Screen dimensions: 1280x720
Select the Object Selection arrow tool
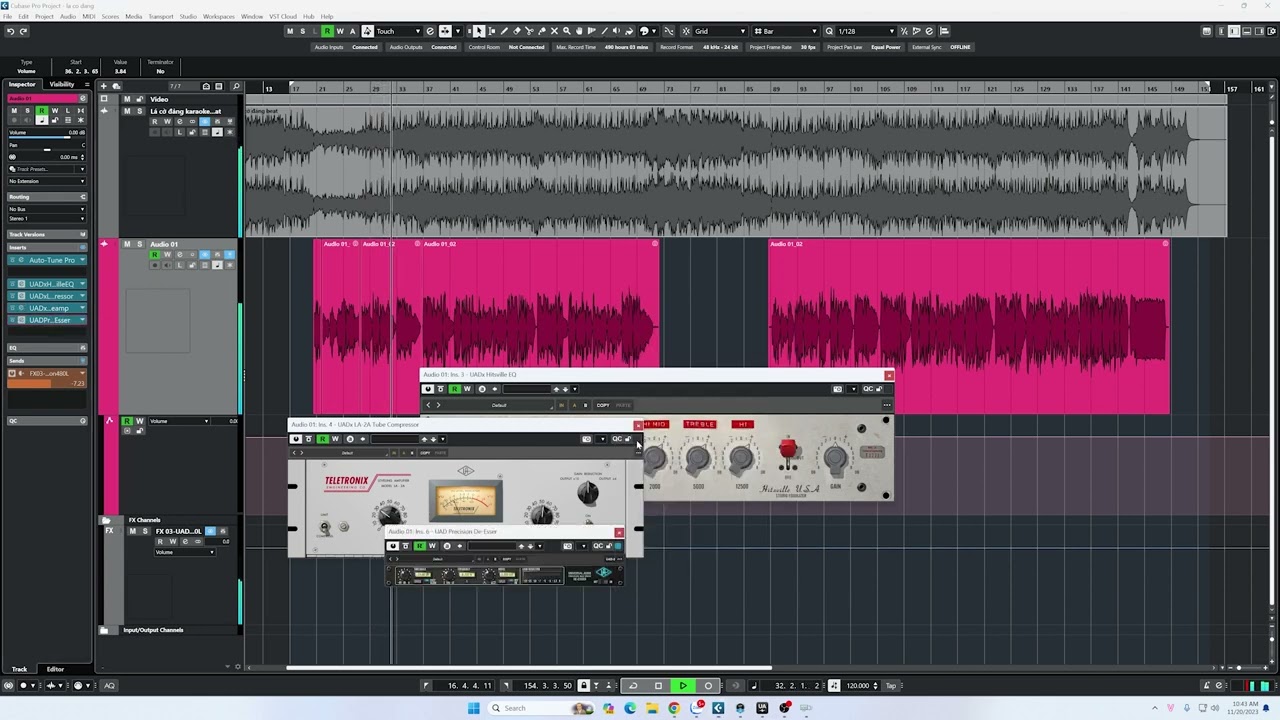[479, 31]
